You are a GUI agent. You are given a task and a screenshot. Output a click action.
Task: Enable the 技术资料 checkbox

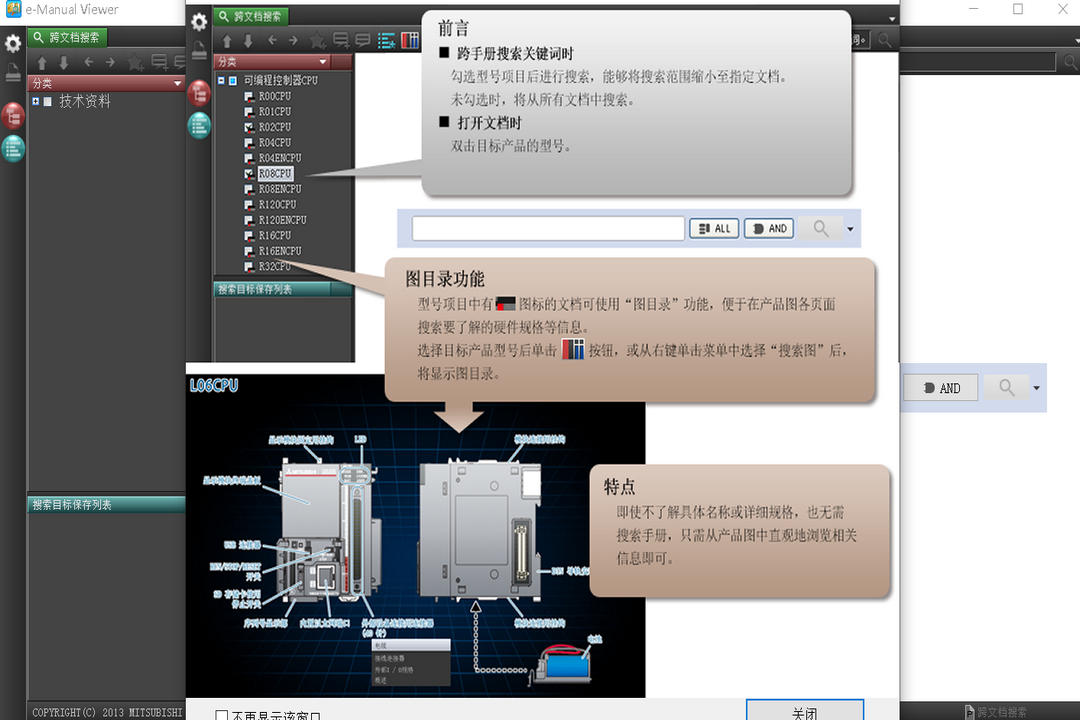[x=45, y=101]
